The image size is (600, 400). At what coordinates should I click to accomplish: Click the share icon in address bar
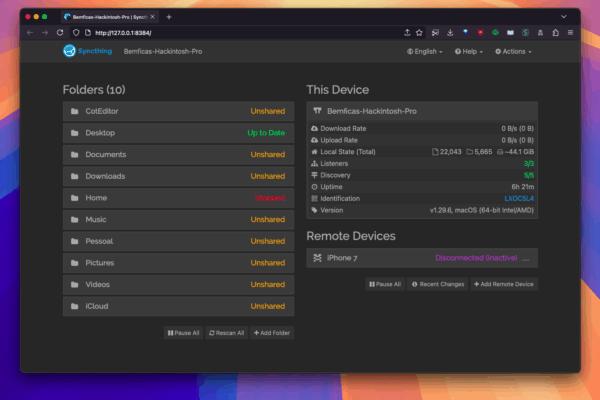pyautogui.click(x=407, y=33)
